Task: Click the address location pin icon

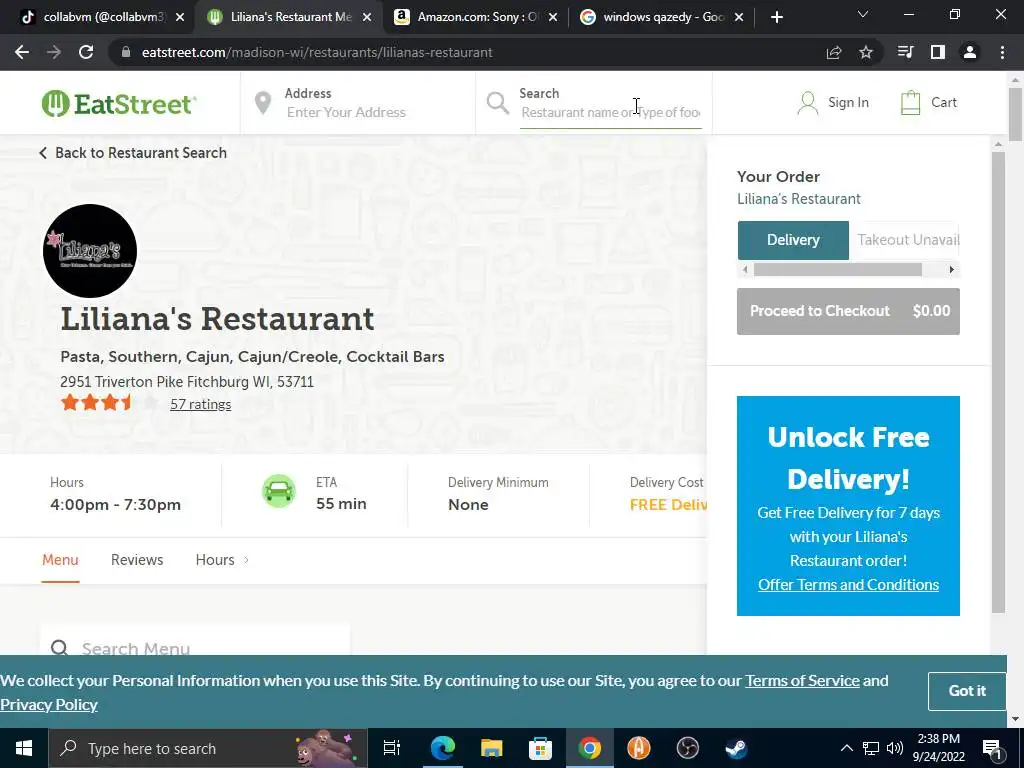Action: click(x=263, y=103)
